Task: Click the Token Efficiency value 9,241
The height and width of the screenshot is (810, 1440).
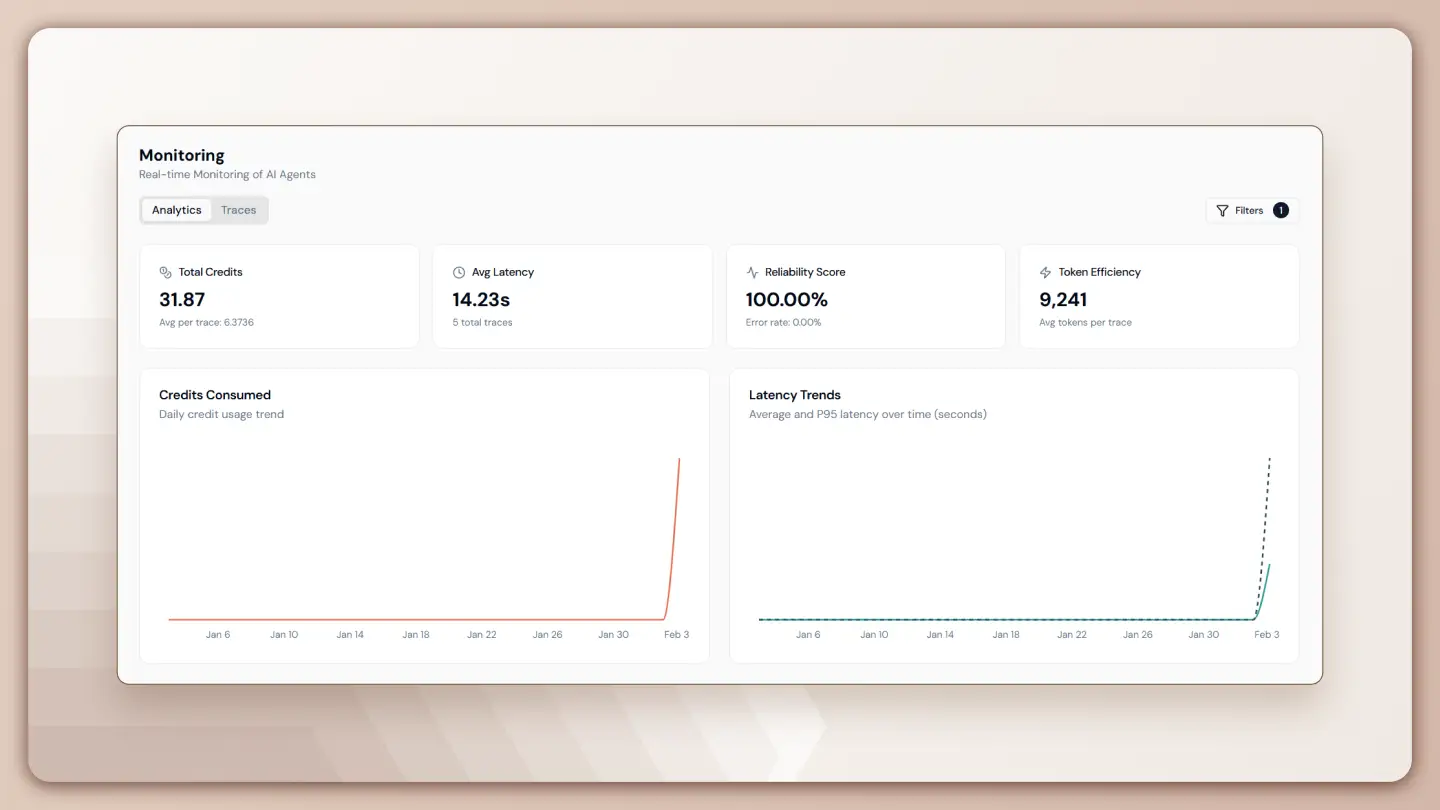Action: (1063, 299)
